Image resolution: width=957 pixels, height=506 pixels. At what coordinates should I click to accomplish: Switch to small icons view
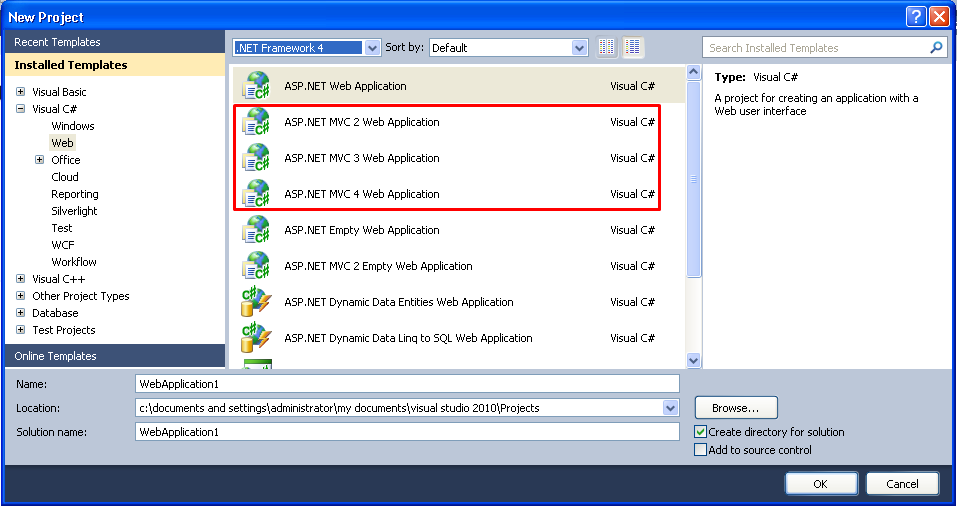pyautogui.click(x=606, y=48)
